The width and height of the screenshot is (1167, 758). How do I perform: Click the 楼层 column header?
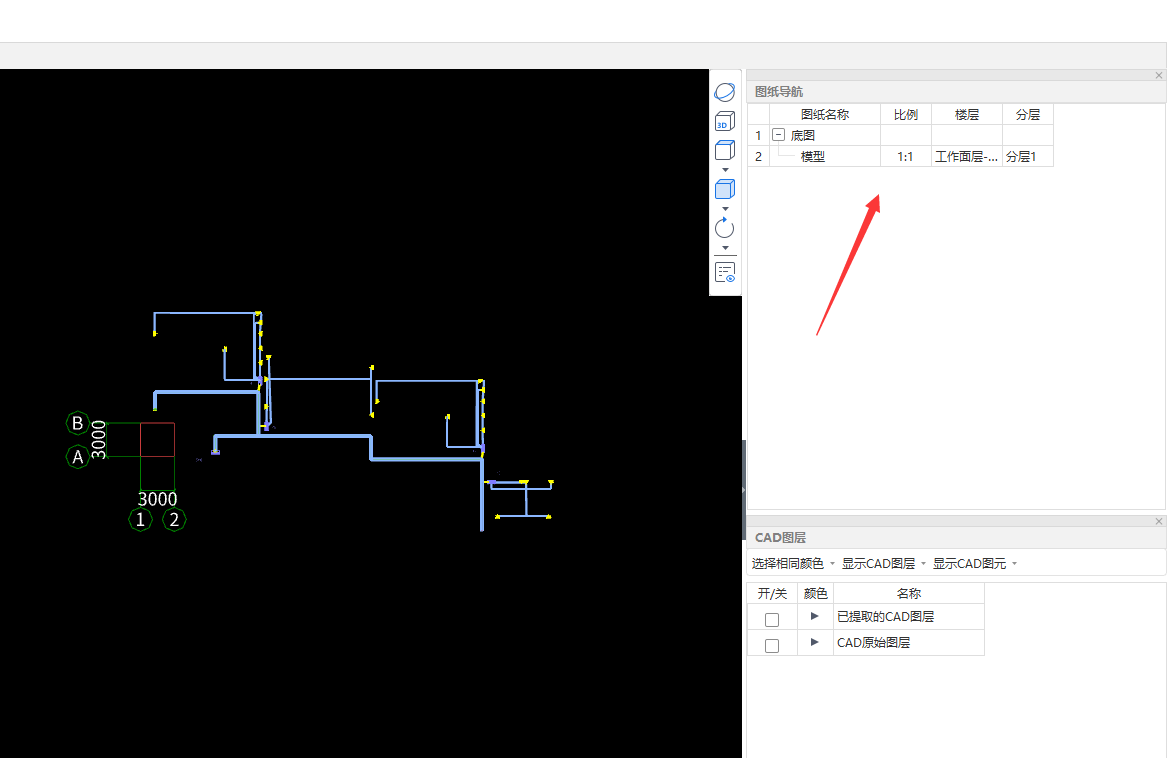(966, 115)
